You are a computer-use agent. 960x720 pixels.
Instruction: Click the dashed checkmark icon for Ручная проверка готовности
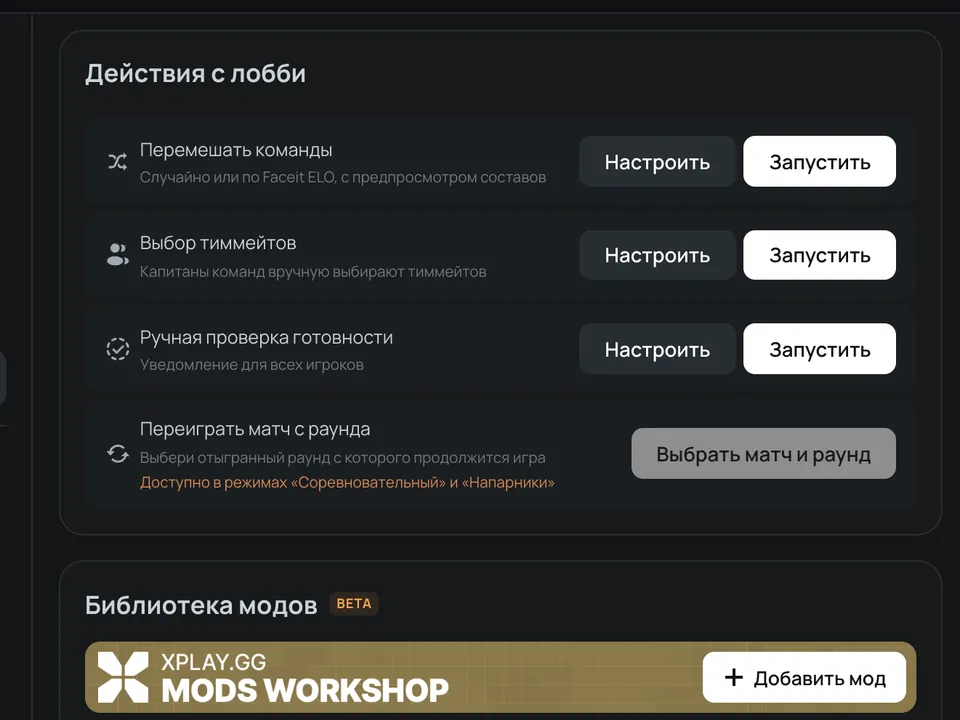(118, 348)
